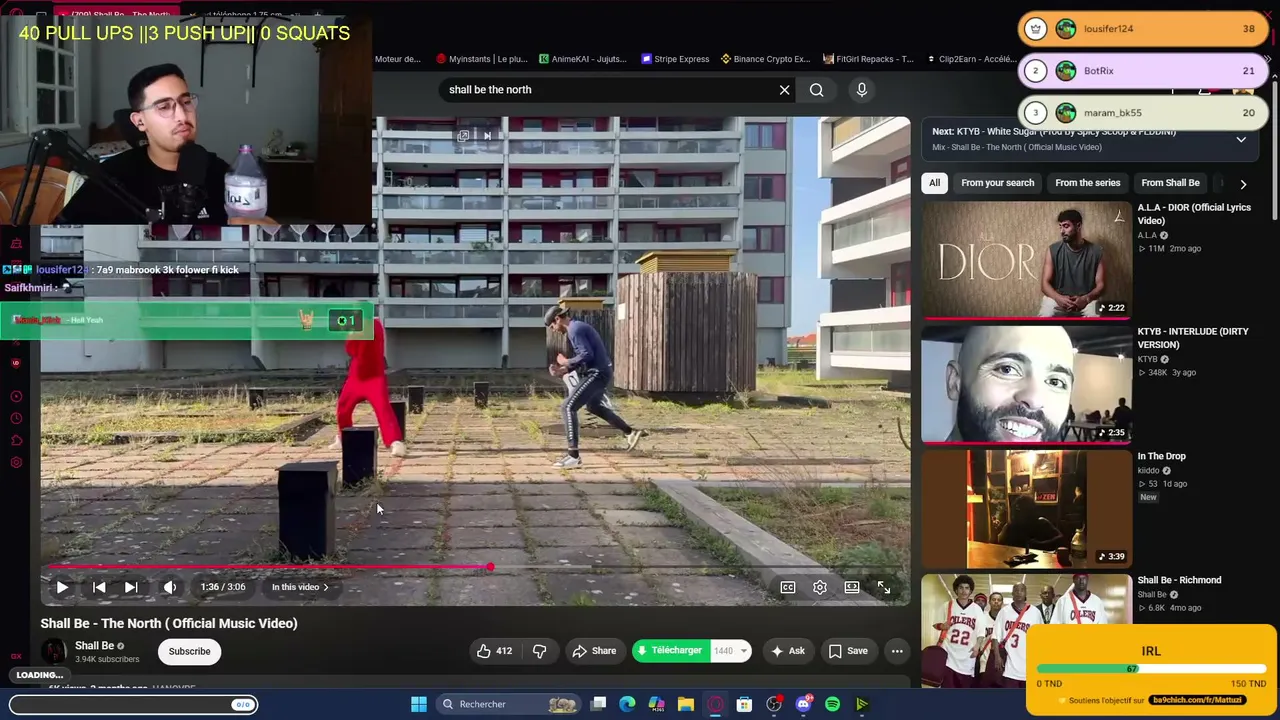Enter fullscreen mode on the video
The height and width of the screenshot is (720, 1280).
[x=884, y=587]
